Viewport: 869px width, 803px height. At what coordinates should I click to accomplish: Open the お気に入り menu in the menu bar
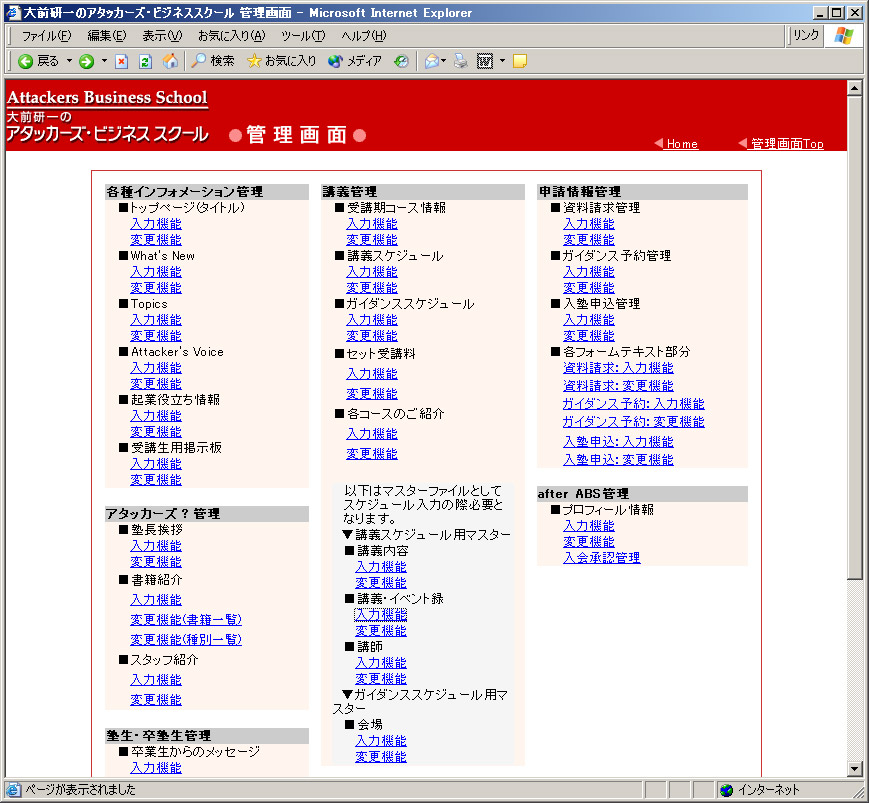[232, 36]
